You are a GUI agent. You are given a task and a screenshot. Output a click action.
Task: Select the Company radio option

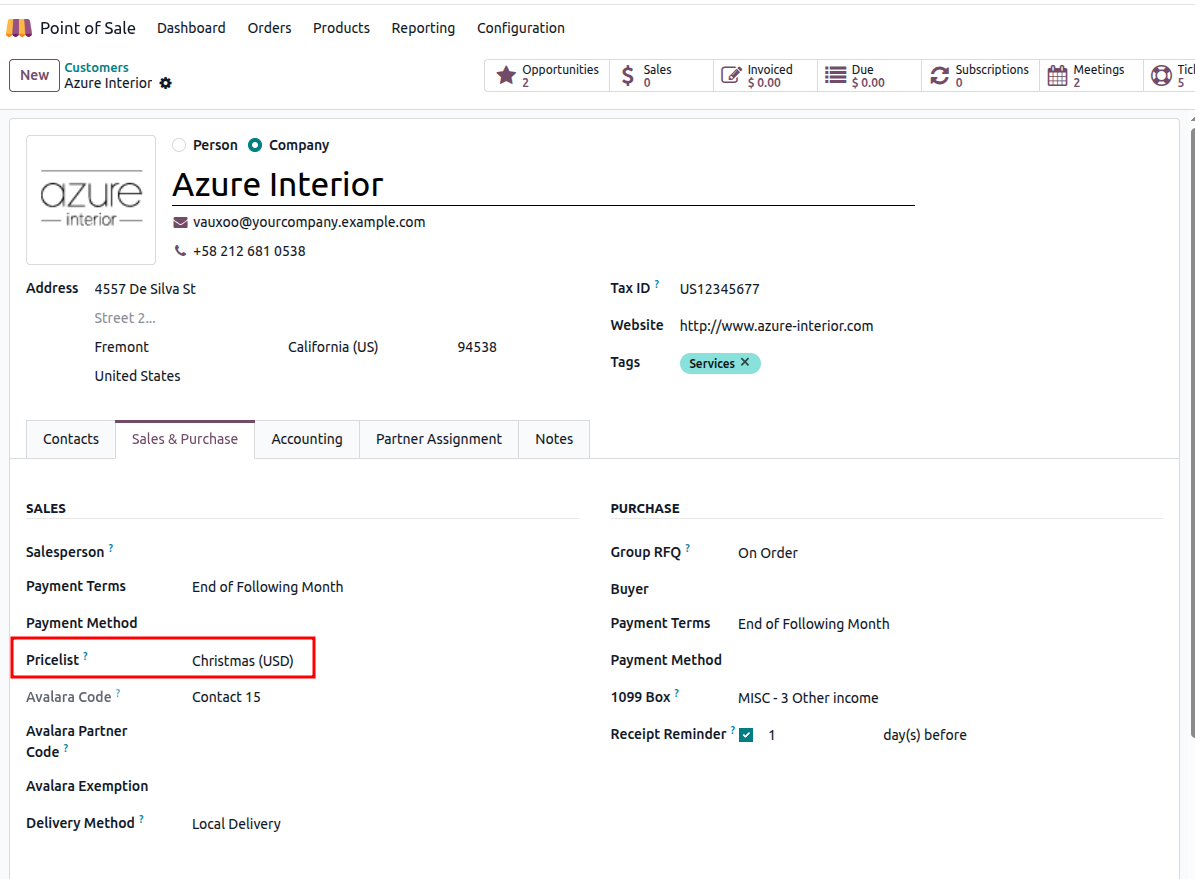pyautogui.click(x=256, y=145)
